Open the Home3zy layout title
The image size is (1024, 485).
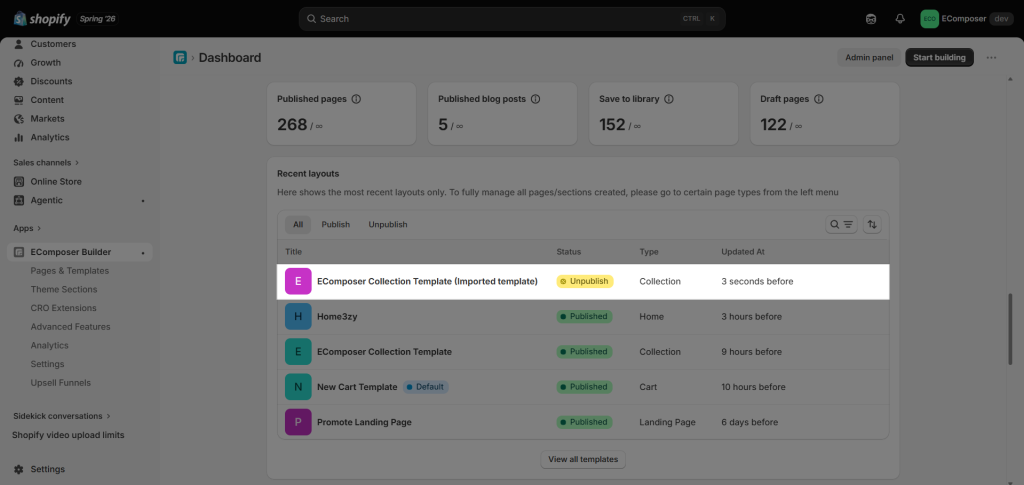pos(337,317)
